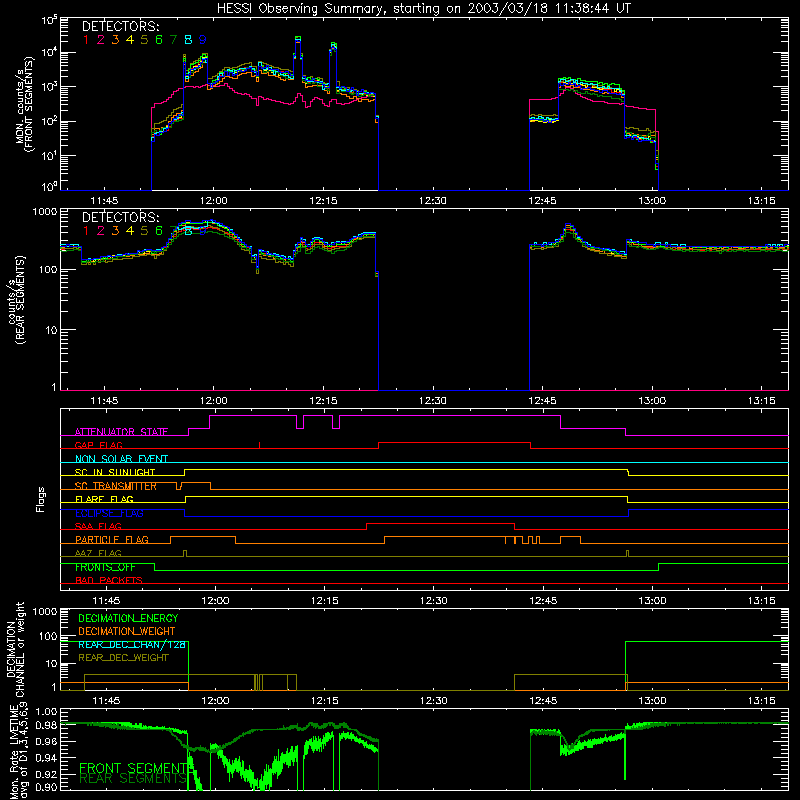The image size is (800, 800).
Task: Select the FLARE_FLAG label
Action: pos(104,499)
